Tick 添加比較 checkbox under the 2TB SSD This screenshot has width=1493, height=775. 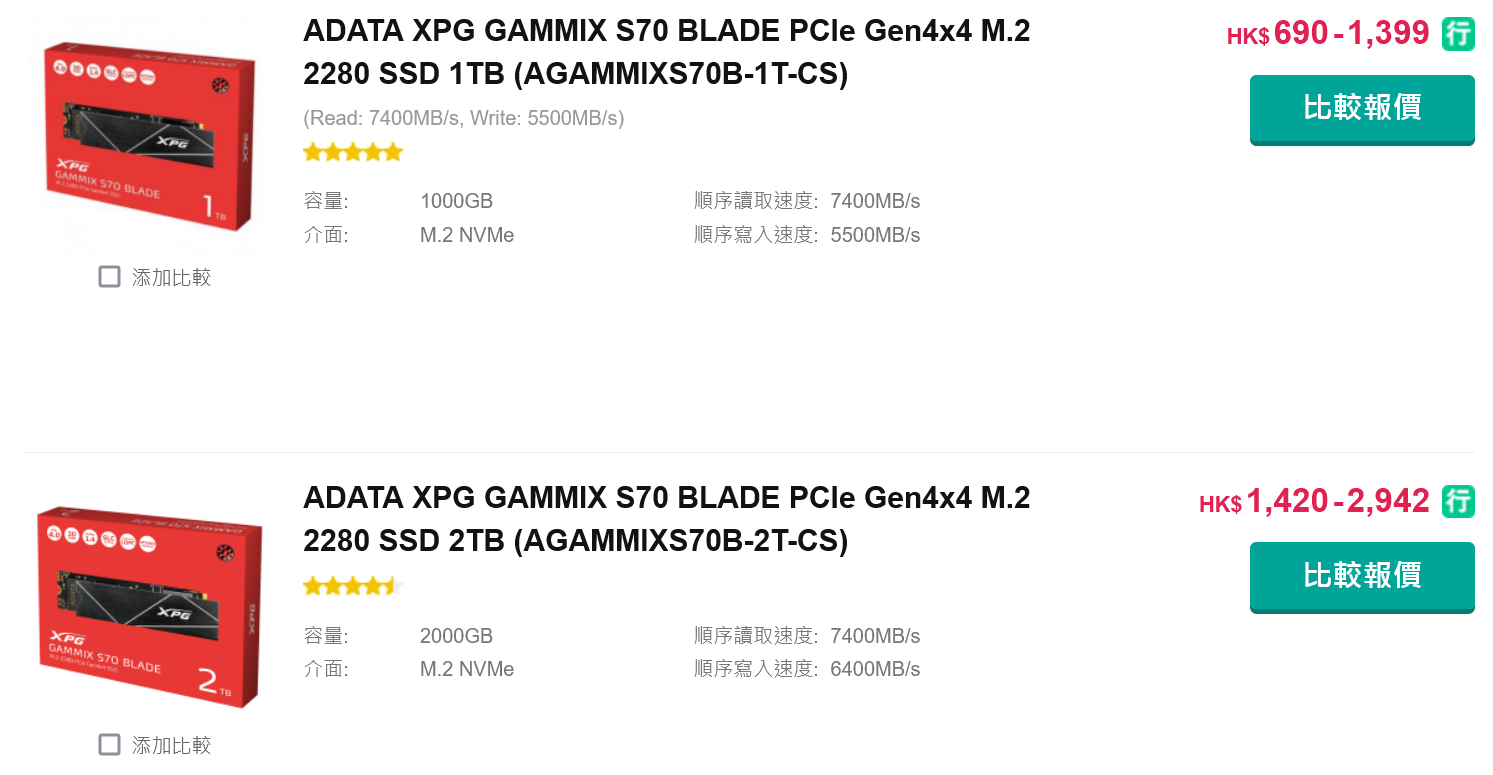point(110,745)
